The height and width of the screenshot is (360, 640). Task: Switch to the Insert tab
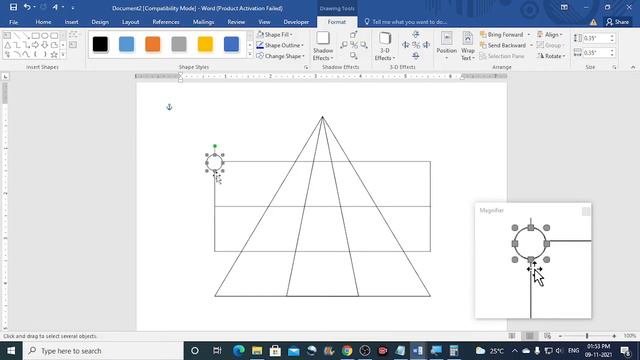pos(71,22)
